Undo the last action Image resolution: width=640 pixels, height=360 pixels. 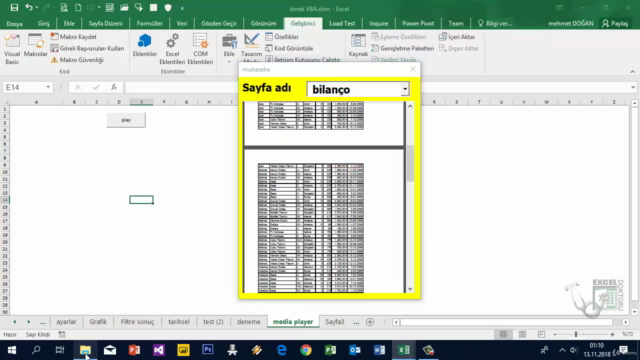tap(29, 8)
